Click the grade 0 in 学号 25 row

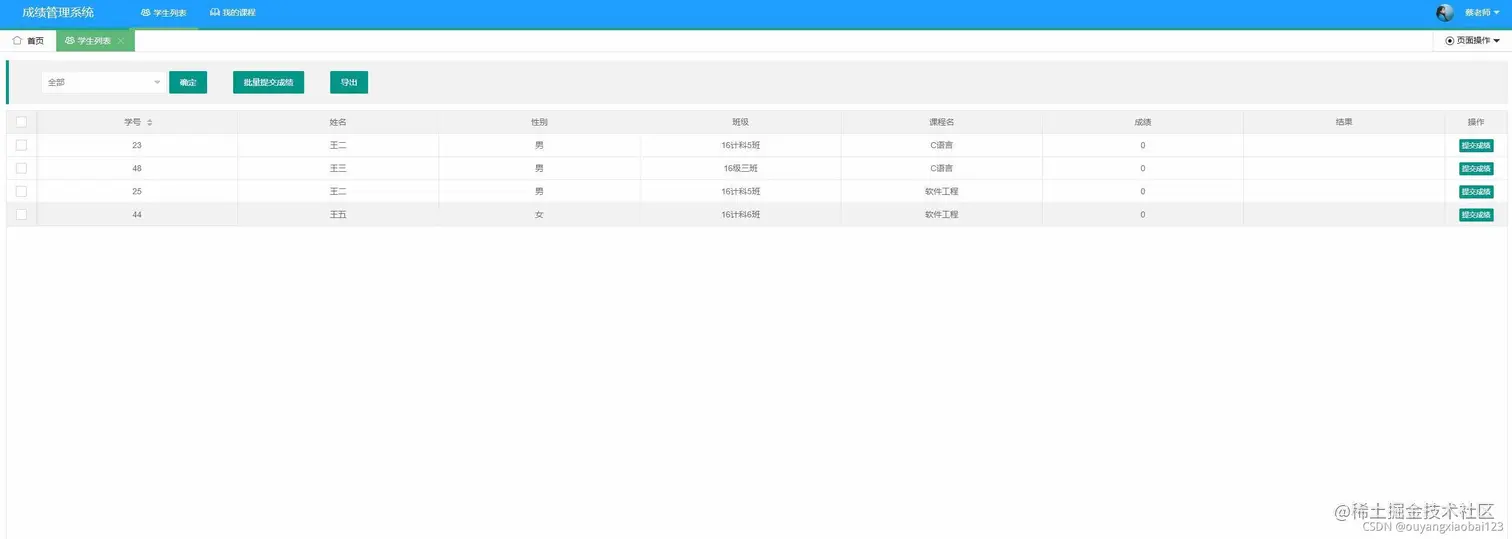pos(1142,191)
